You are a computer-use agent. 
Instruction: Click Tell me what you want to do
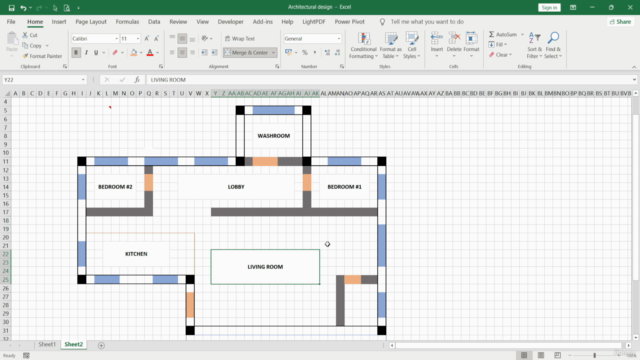pyautogui.click(x=427, y=22)
